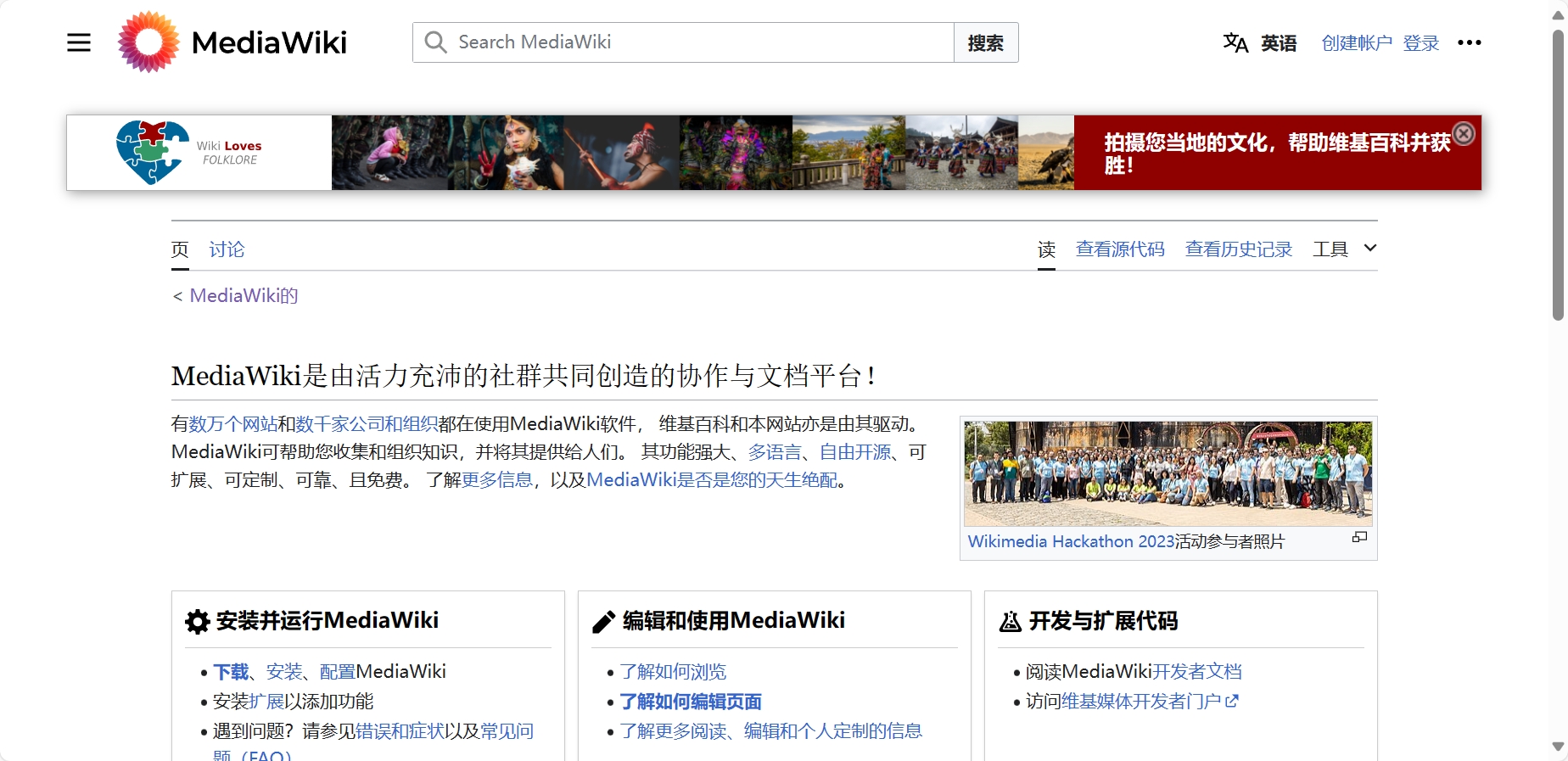Open the 讨论 tab
The height and width of the screenshot is (761, 1568).
pyautogui.click(x=227, y=249)
